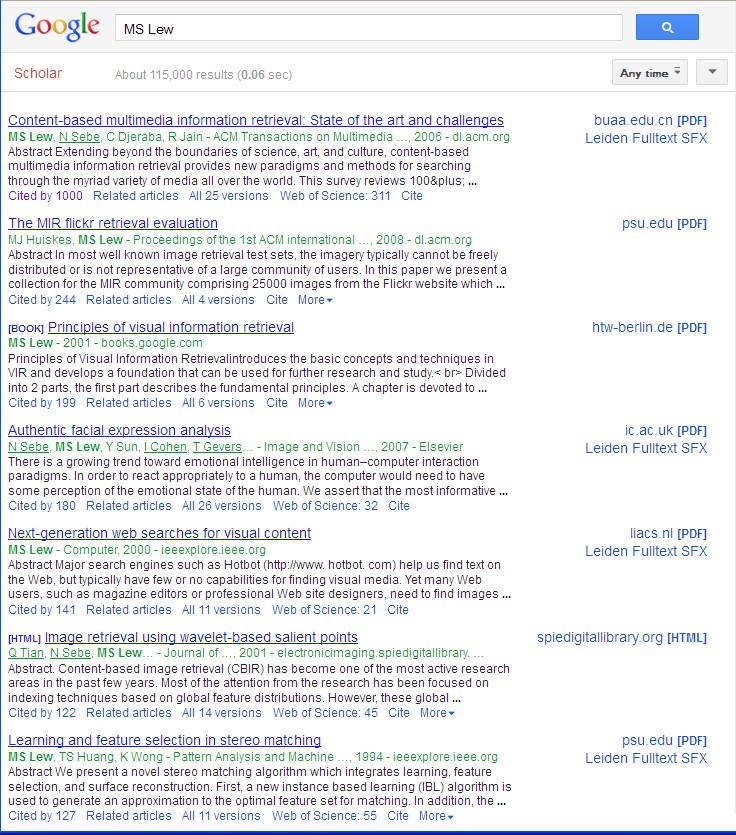This screenshot has width=736, height=835.
Task: Click Web of Science: 55
Action: coord(324,816)
